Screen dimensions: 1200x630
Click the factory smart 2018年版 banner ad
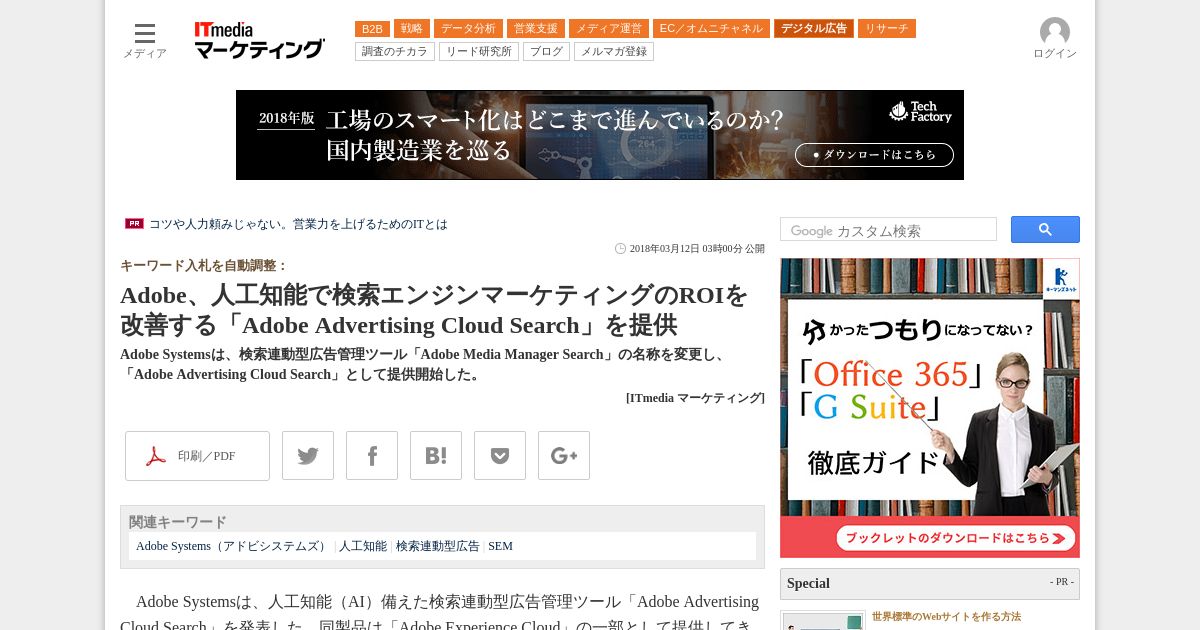pyautogui.click(x=600, y=135)
